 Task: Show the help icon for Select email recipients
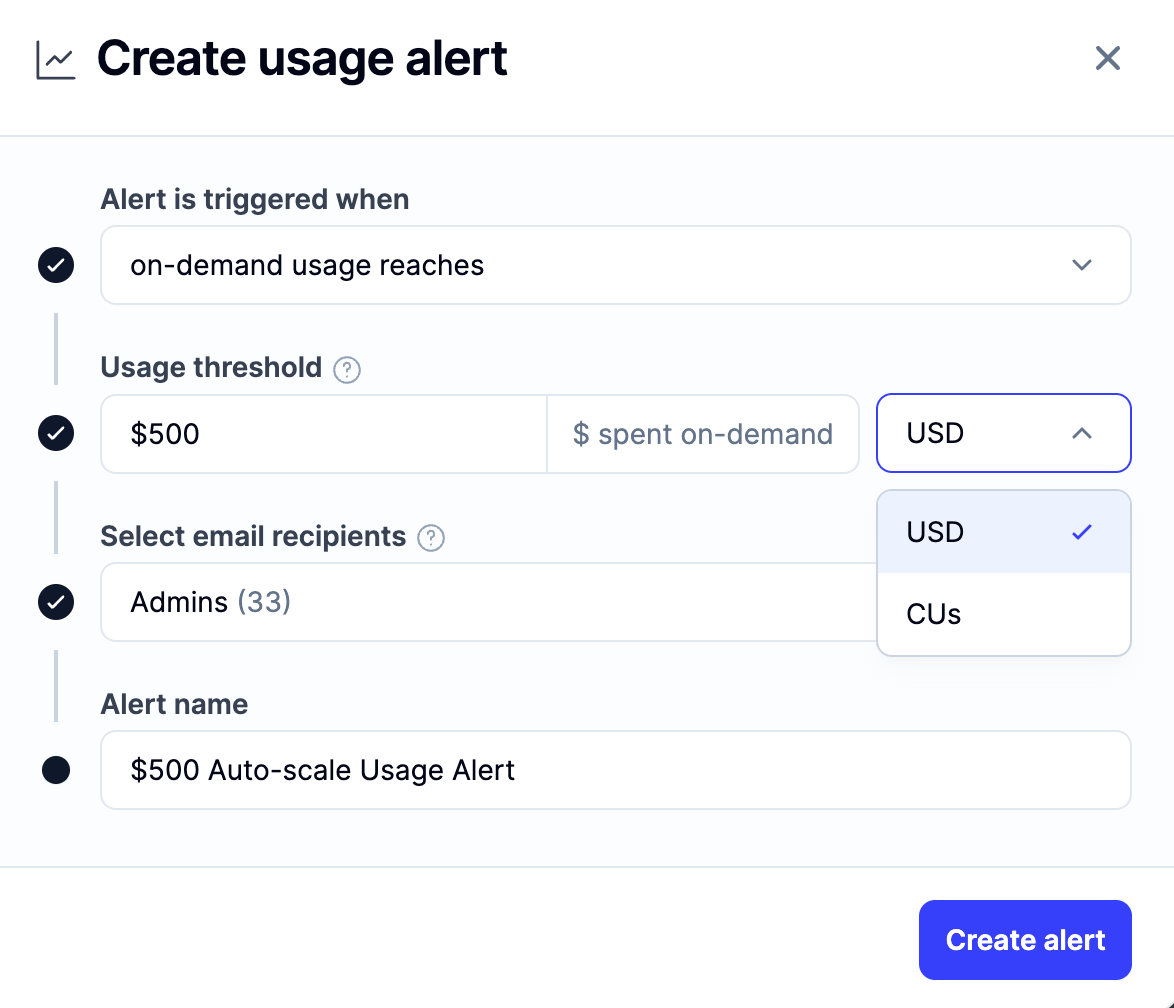431,538
